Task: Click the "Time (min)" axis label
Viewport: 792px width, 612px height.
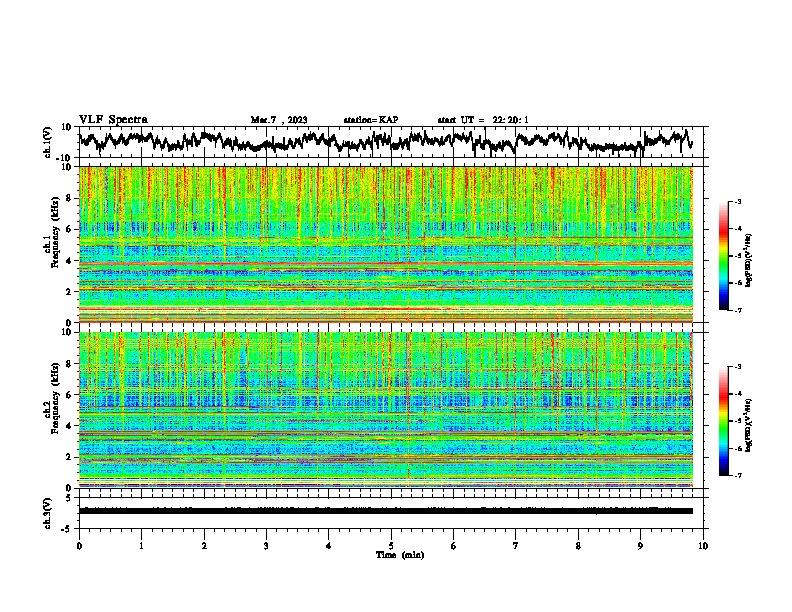Action: coord(400,555)
